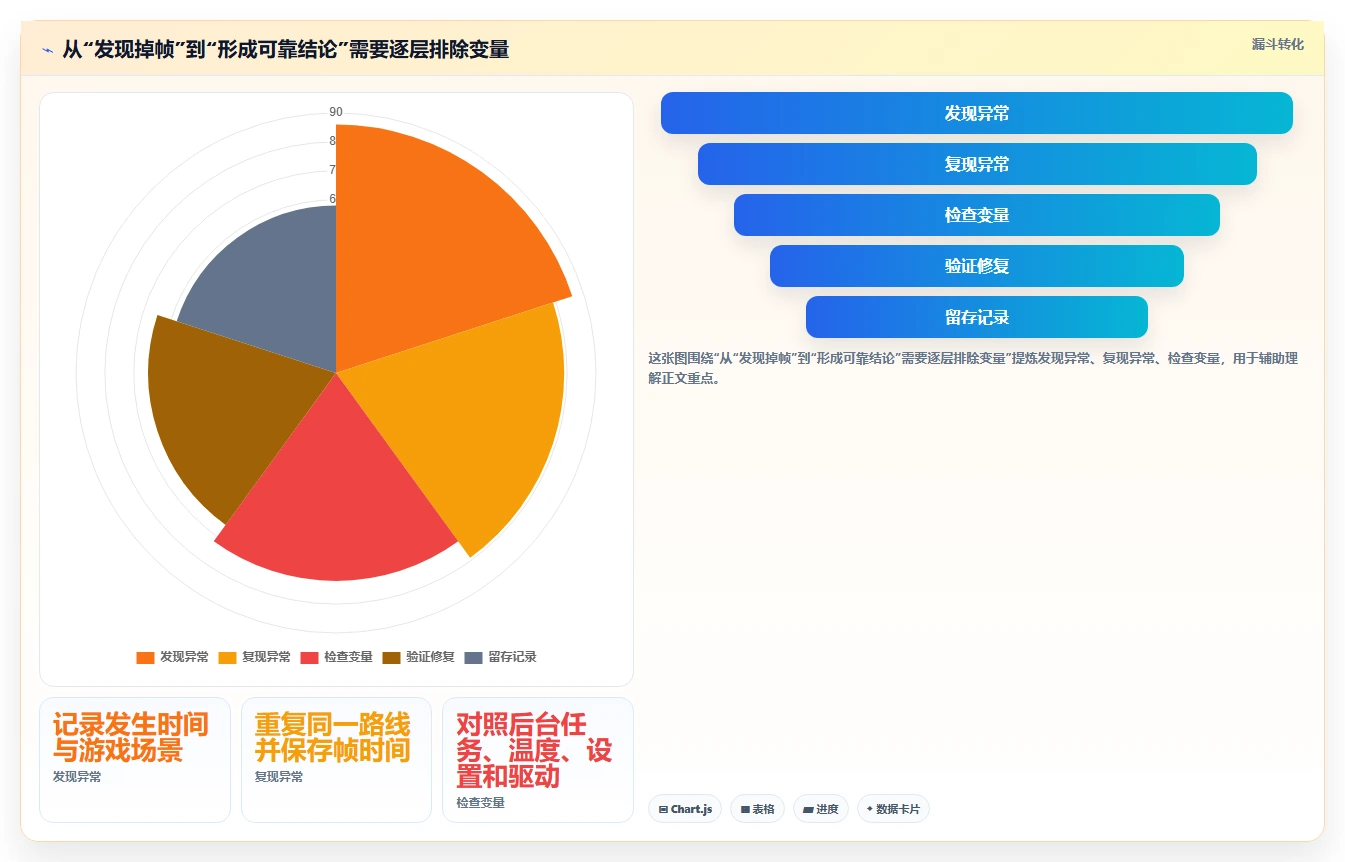Select the 进度 tag chip
The height and width of the screenshot is (862, 1345).
(821, 809)
